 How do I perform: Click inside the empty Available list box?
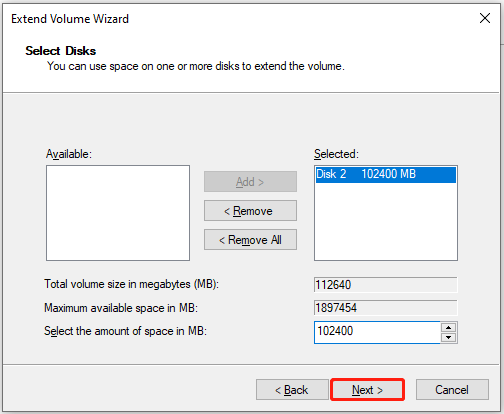pyautogui.click(x=118, y=213)
